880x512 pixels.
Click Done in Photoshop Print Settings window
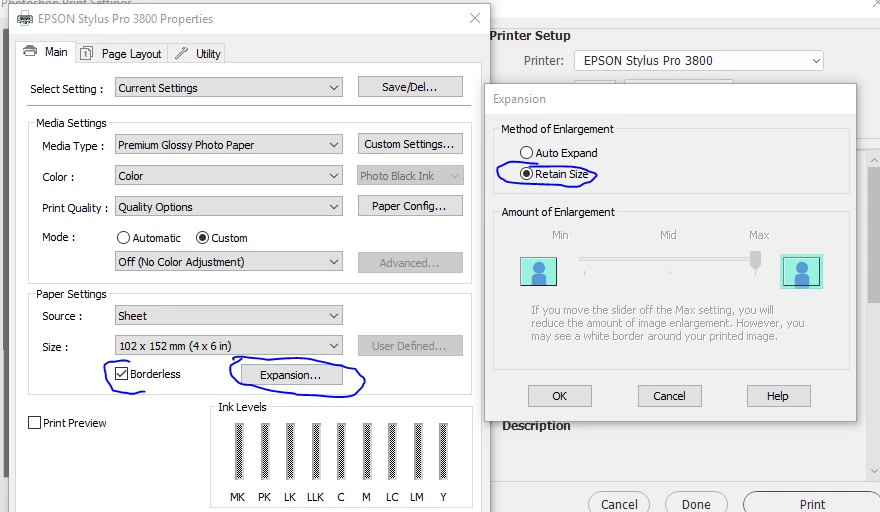tap(696, 504)
